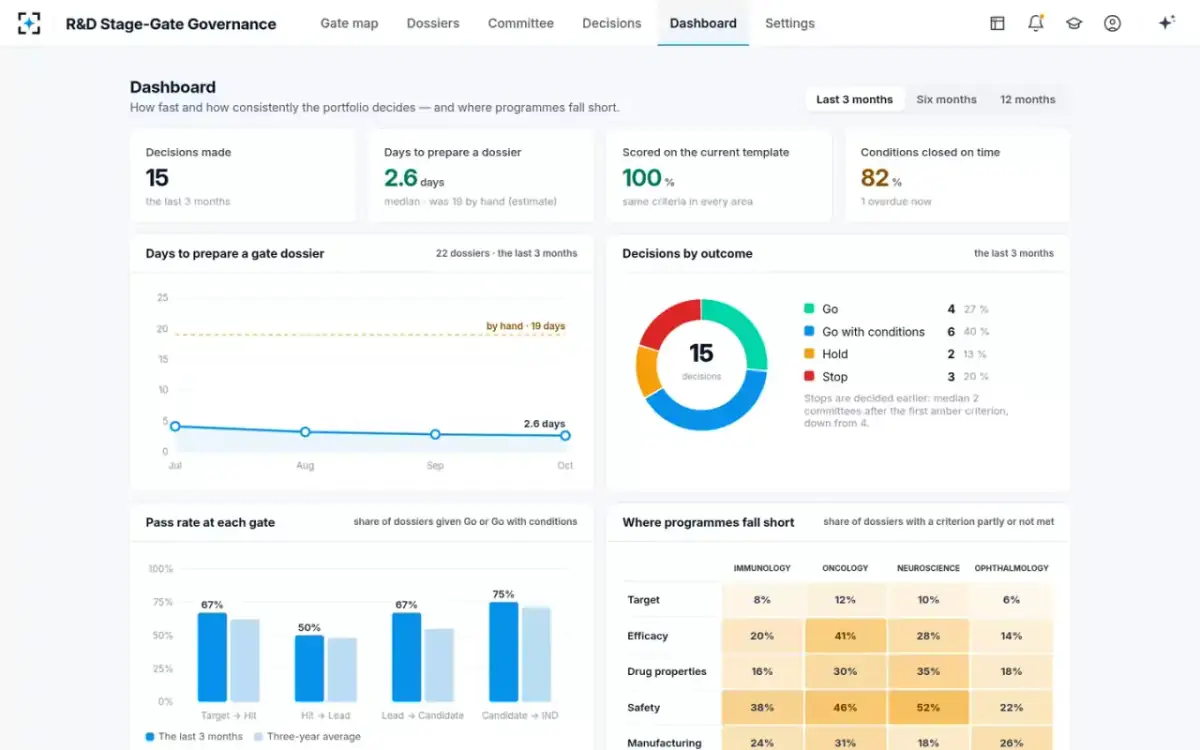1200x750 pixels.
Task: Switch to the Committee tab
Action: (521, 23)
